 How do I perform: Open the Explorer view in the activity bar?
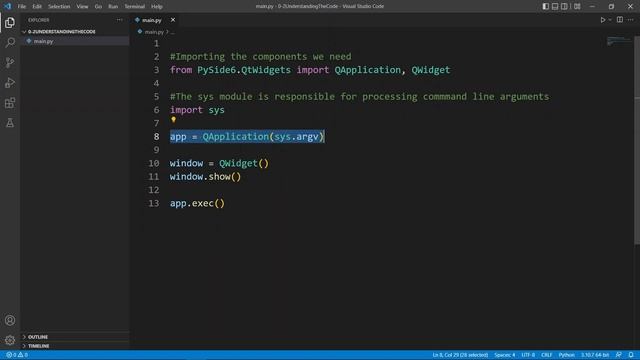point(10,22)
